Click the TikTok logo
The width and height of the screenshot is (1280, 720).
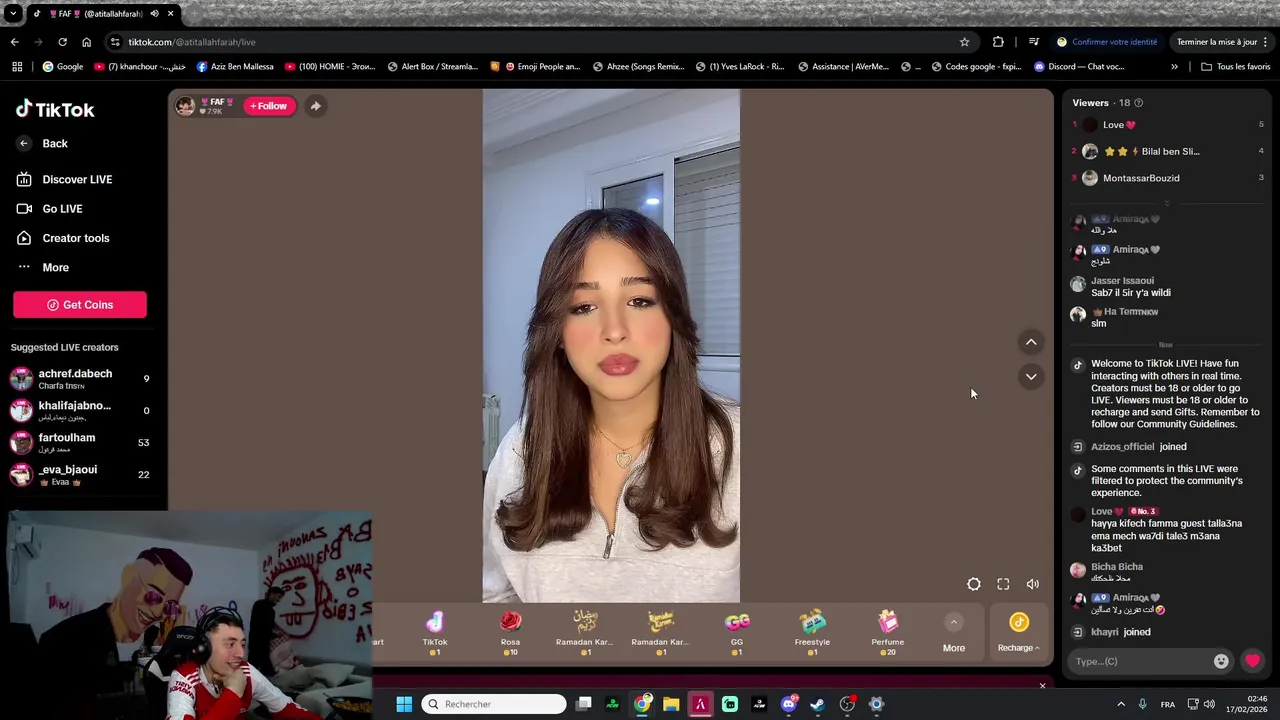coord(55,109)
